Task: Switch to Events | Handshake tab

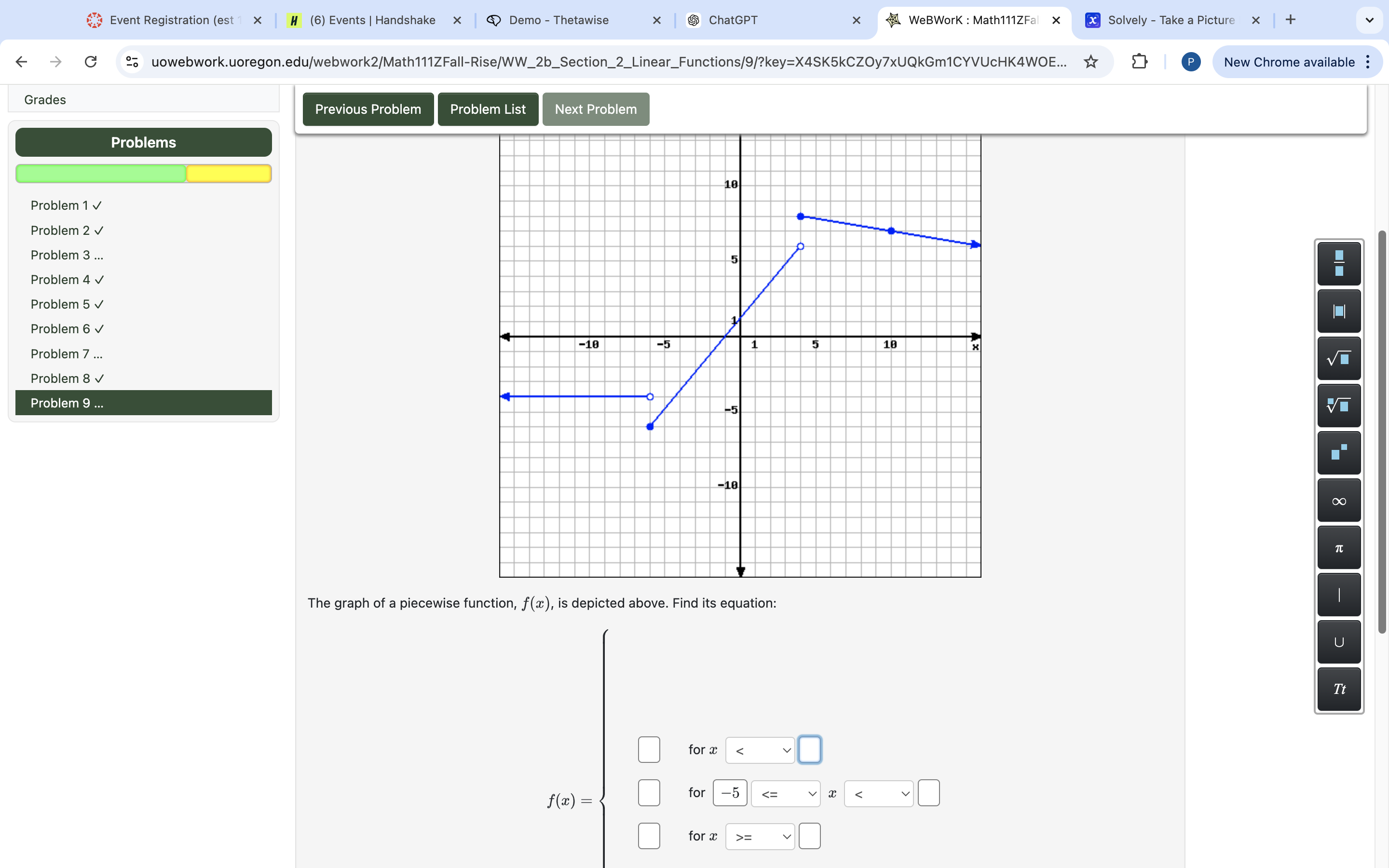Action: click(373, 20)
